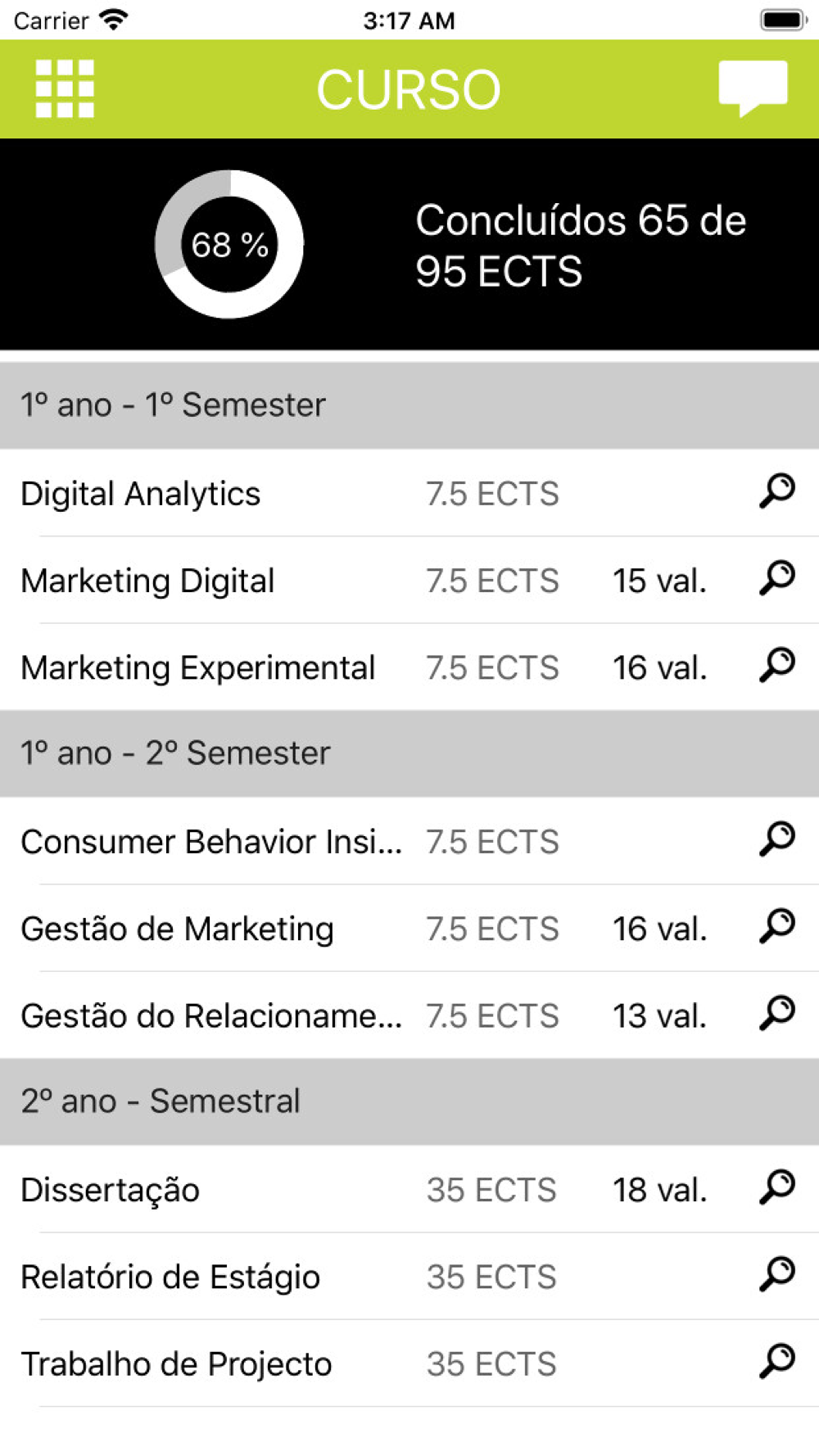Tap magnifier icon for Relatório de Estágio

click(x=776, y=1275)
